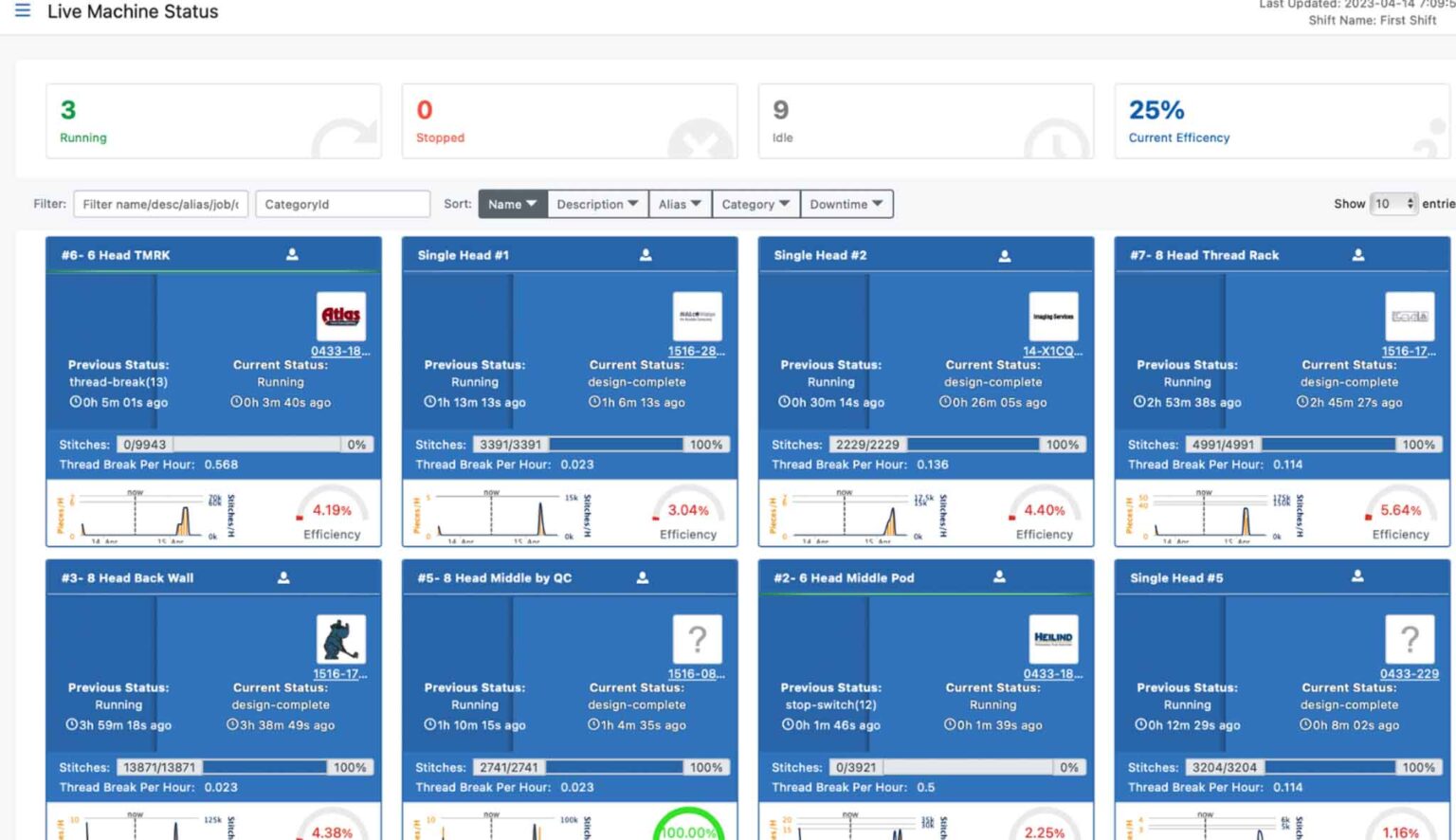Click user icon on #7- 8 Head Thread Rack
1456x840 pixels.
tap(1357, 254)
